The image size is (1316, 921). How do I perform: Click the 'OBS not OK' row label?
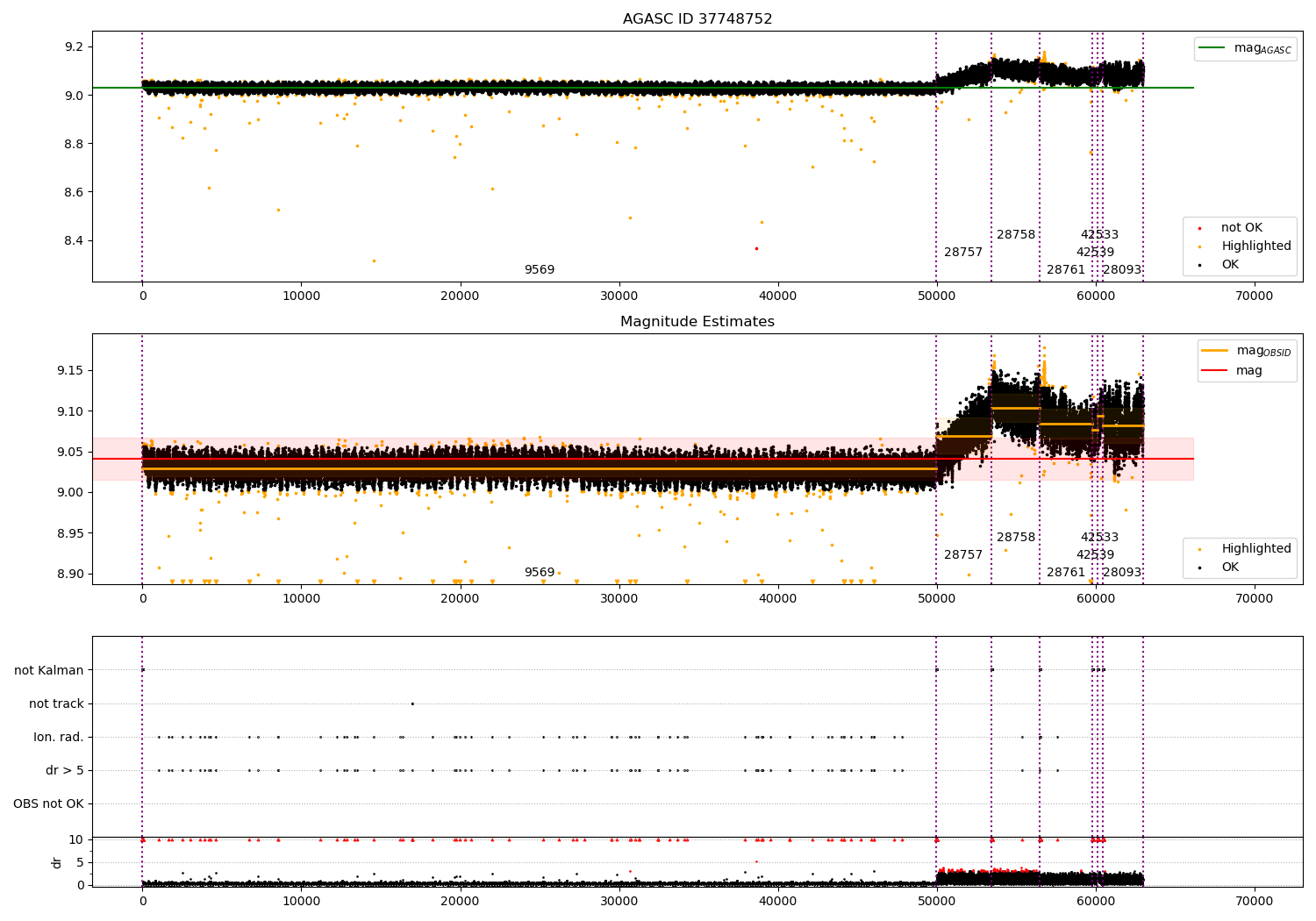point(49,804)
